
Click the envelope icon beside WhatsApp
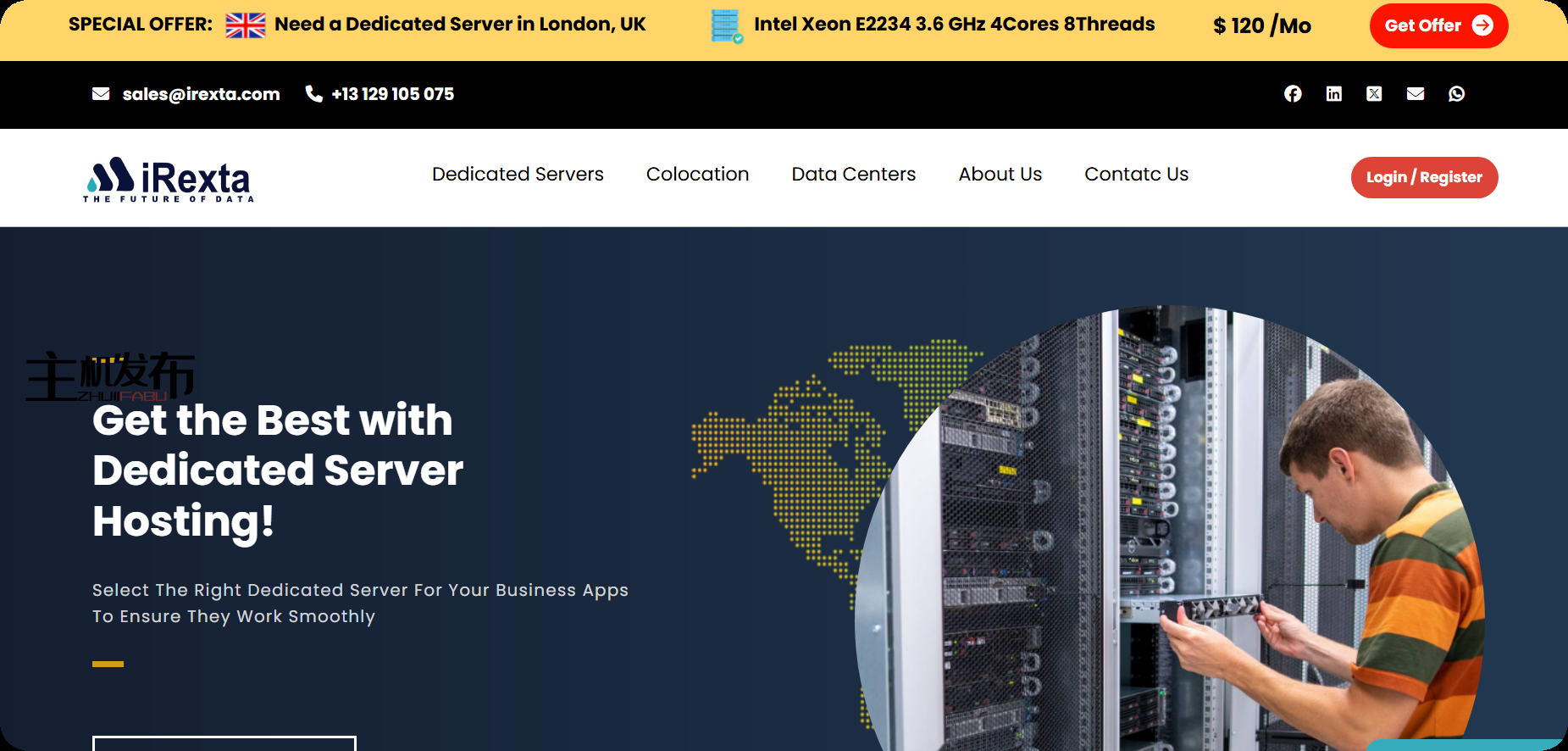(x=1416, y=94)
